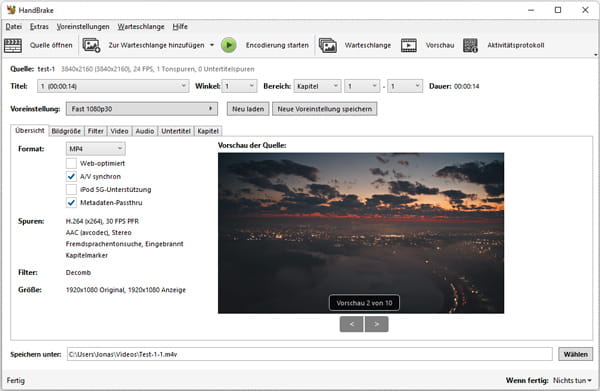
Task: Click the source name test-1
Action: click(x=46, y=69)
